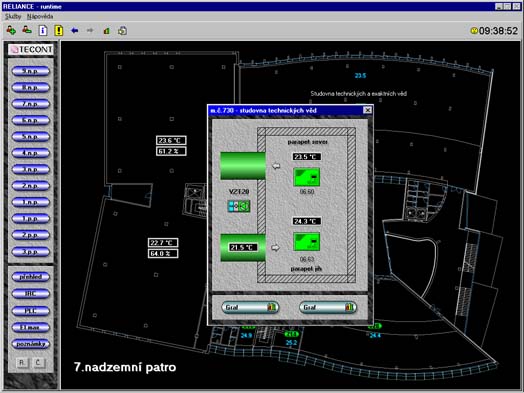
Task: Click the left Graf button in dialog
Action: (250, 307)
